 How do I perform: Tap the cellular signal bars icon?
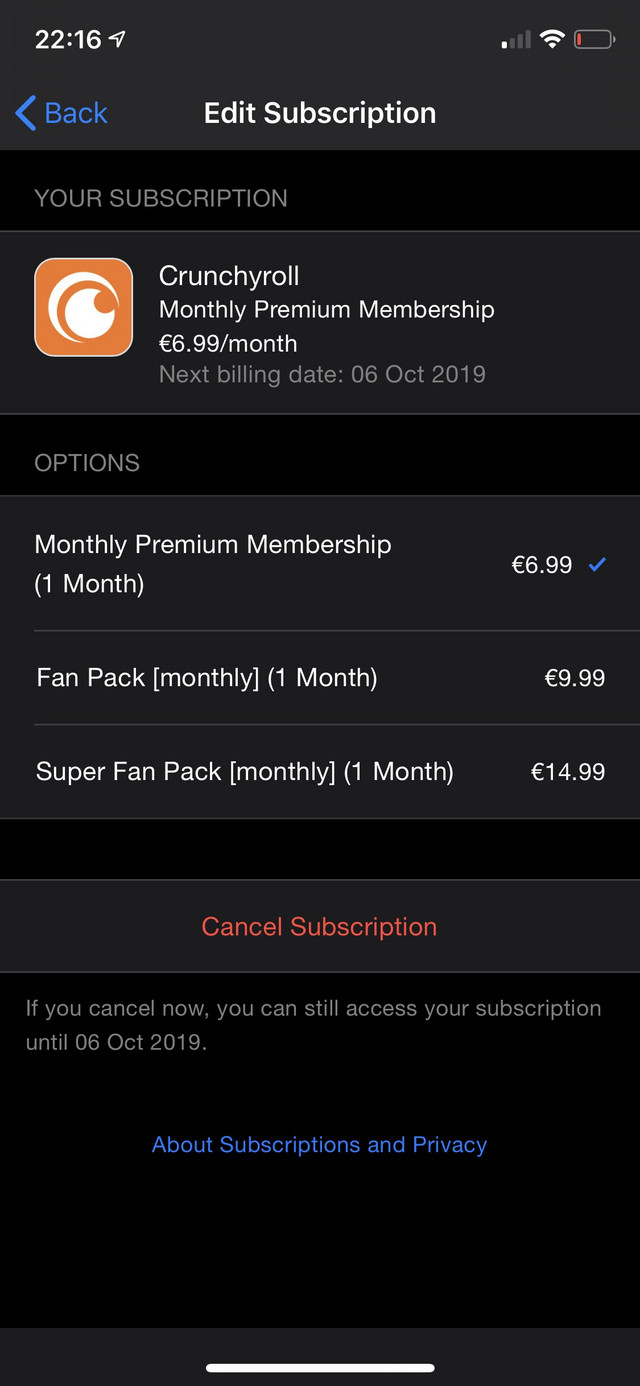[516, 41]
